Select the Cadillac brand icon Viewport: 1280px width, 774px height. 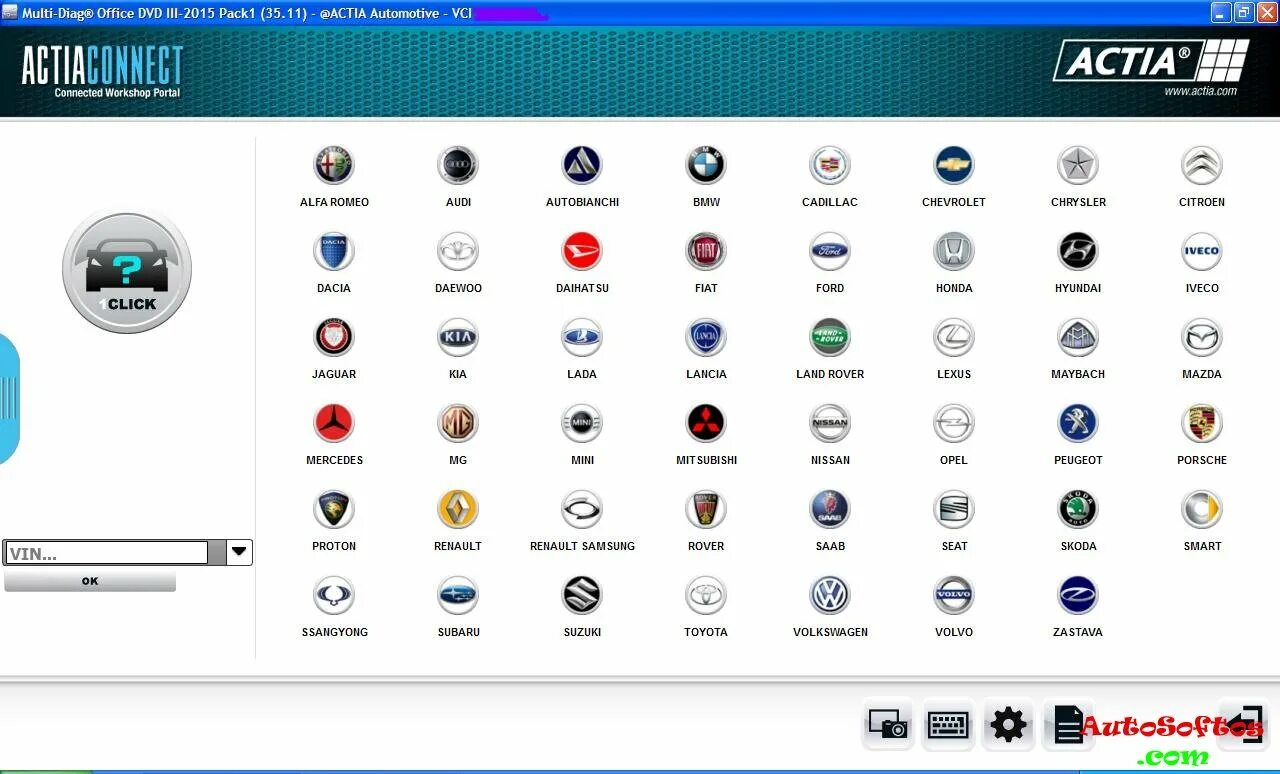pyautogui.click(x=830, y=165)
